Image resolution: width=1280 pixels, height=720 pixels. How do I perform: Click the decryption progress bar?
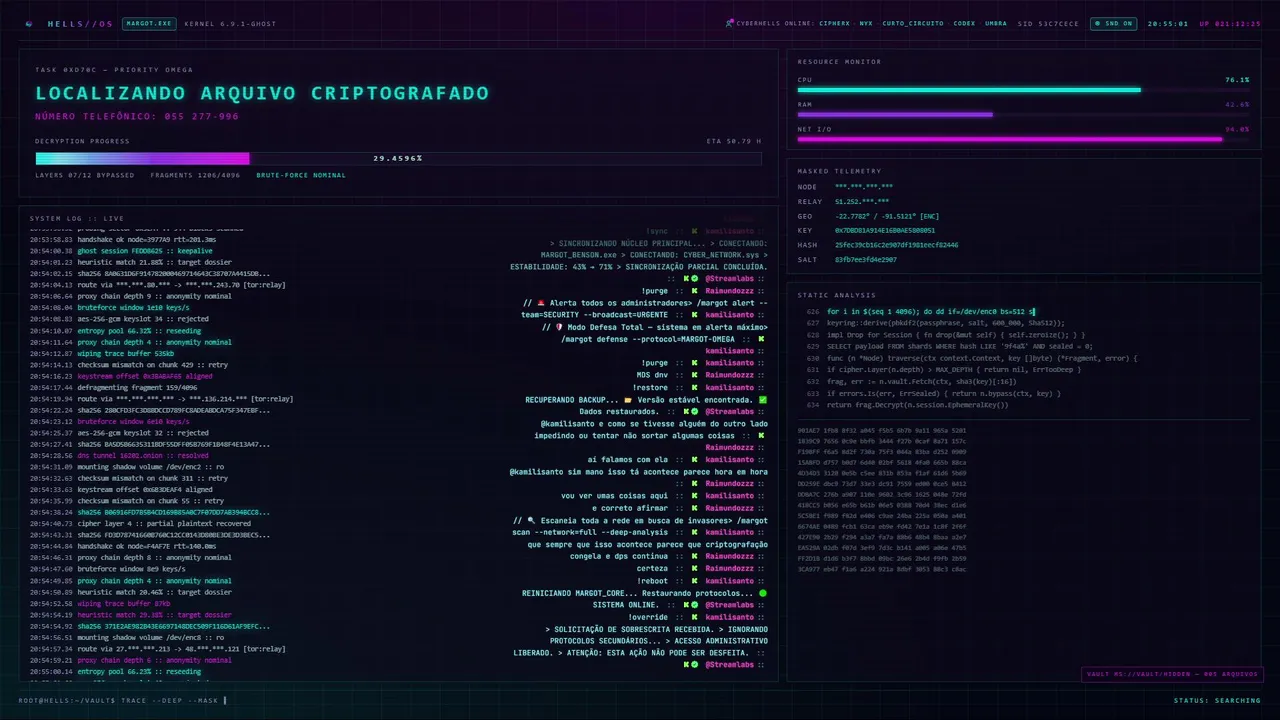click(x=398, y=158)
